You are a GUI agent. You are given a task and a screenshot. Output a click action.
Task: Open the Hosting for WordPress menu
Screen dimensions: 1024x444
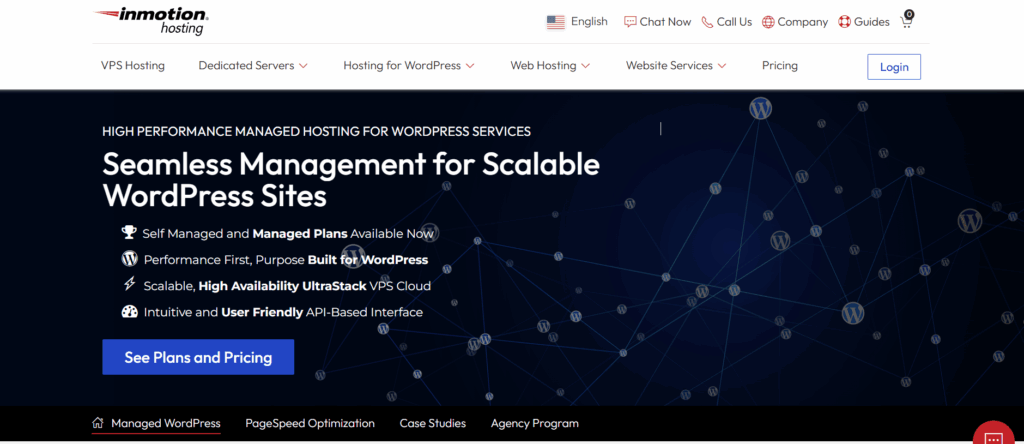pos(402,65)
